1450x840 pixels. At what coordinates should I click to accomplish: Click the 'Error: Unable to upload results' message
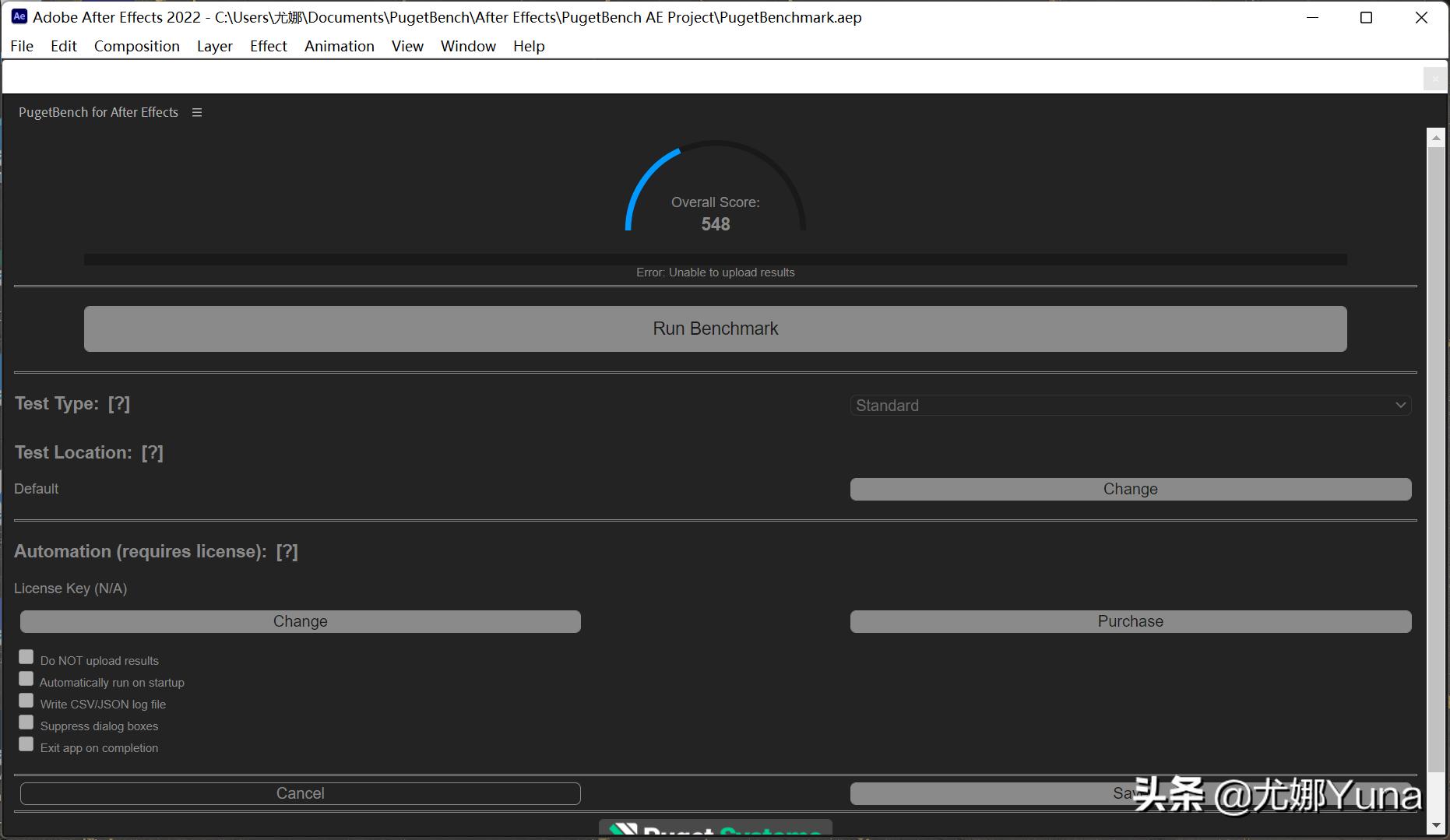pos(716,272)
